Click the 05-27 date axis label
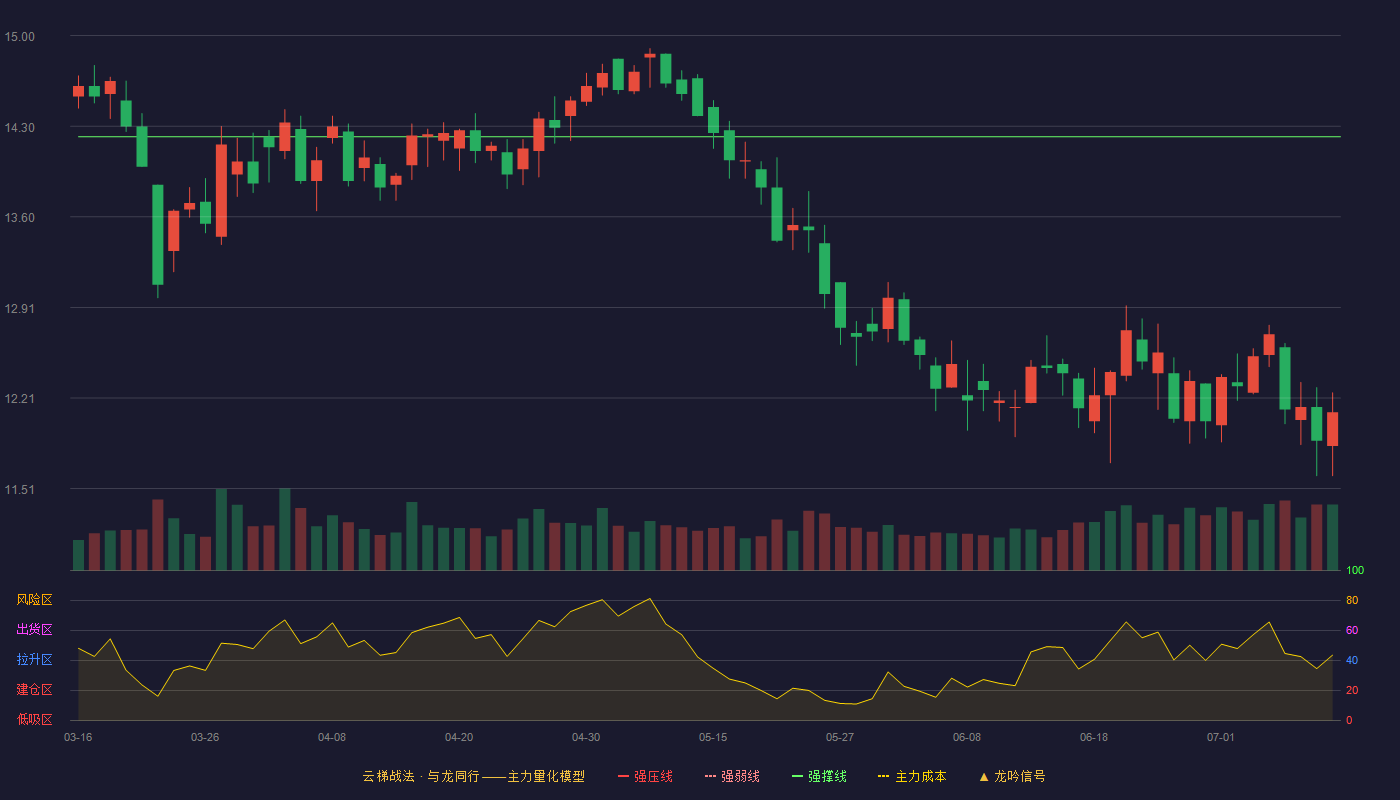Image resolution: width=1400 pixels, height=800 pixels. [x=840, y=737]
